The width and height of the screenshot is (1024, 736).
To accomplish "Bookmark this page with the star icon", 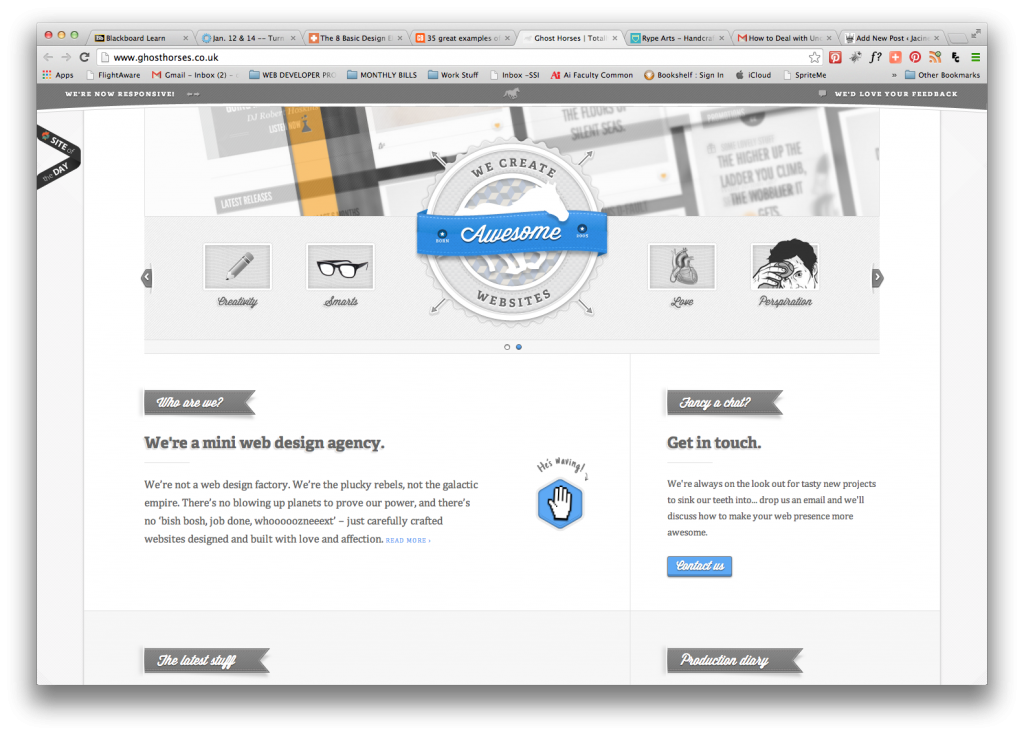I will pos(814,57).
